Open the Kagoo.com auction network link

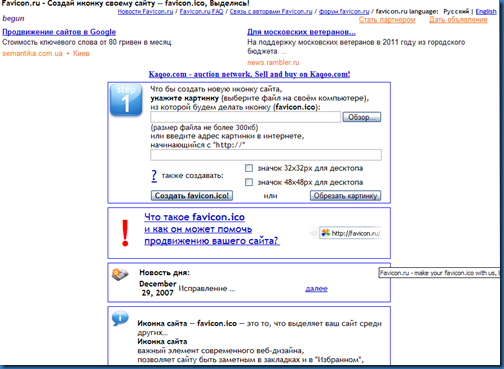coord(249,74)
